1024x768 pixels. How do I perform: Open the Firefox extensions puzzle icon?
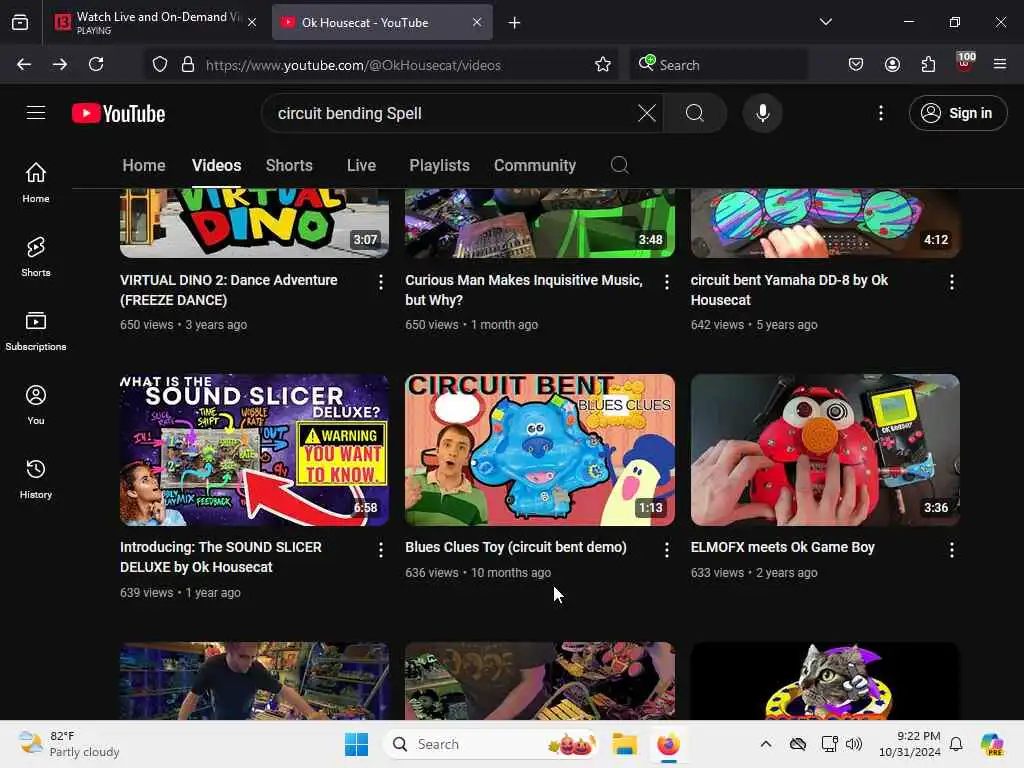[928, 64]
